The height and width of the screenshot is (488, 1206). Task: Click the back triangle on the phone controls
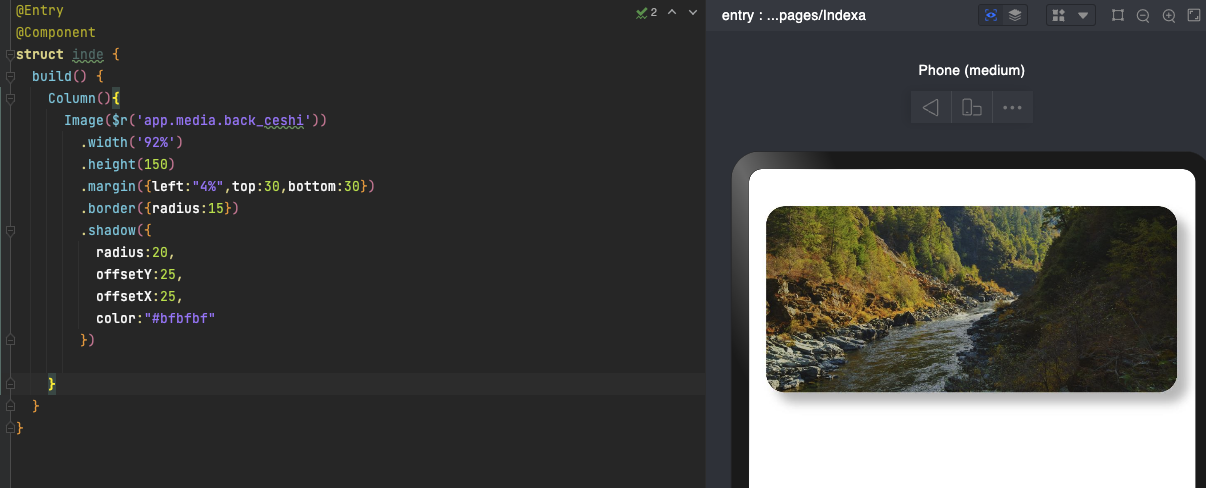930,107
